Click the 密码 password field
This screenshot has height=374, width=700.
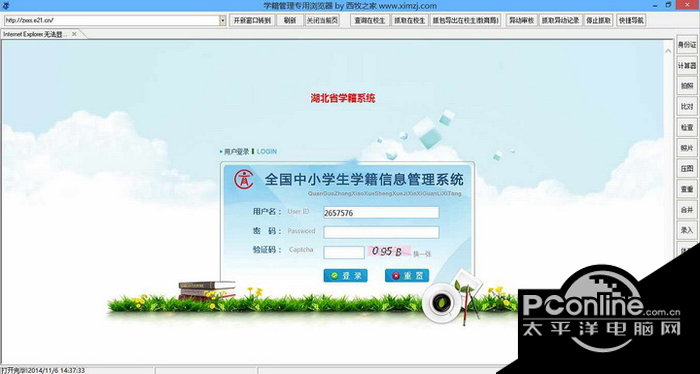381,232
